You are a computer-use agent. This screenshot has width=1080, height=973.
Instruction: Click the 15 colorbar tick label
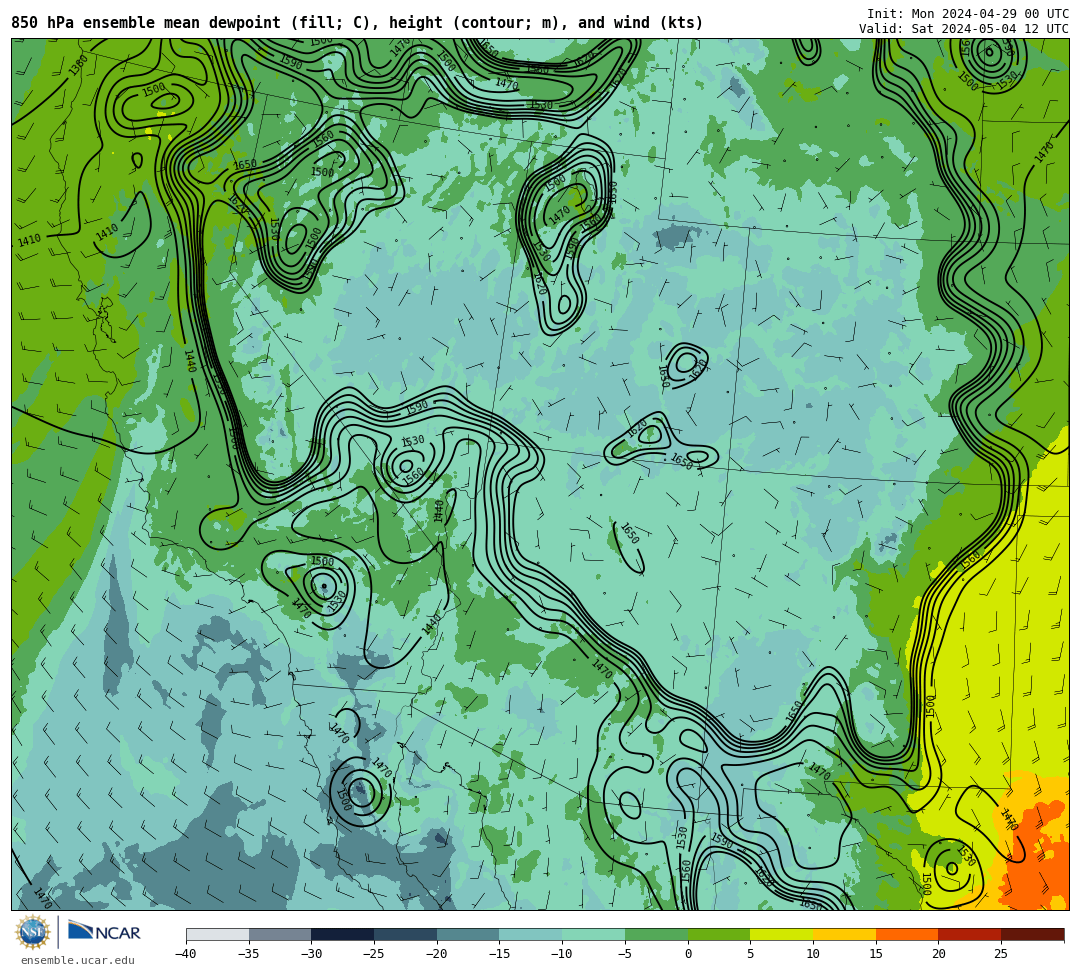point(876,954)
